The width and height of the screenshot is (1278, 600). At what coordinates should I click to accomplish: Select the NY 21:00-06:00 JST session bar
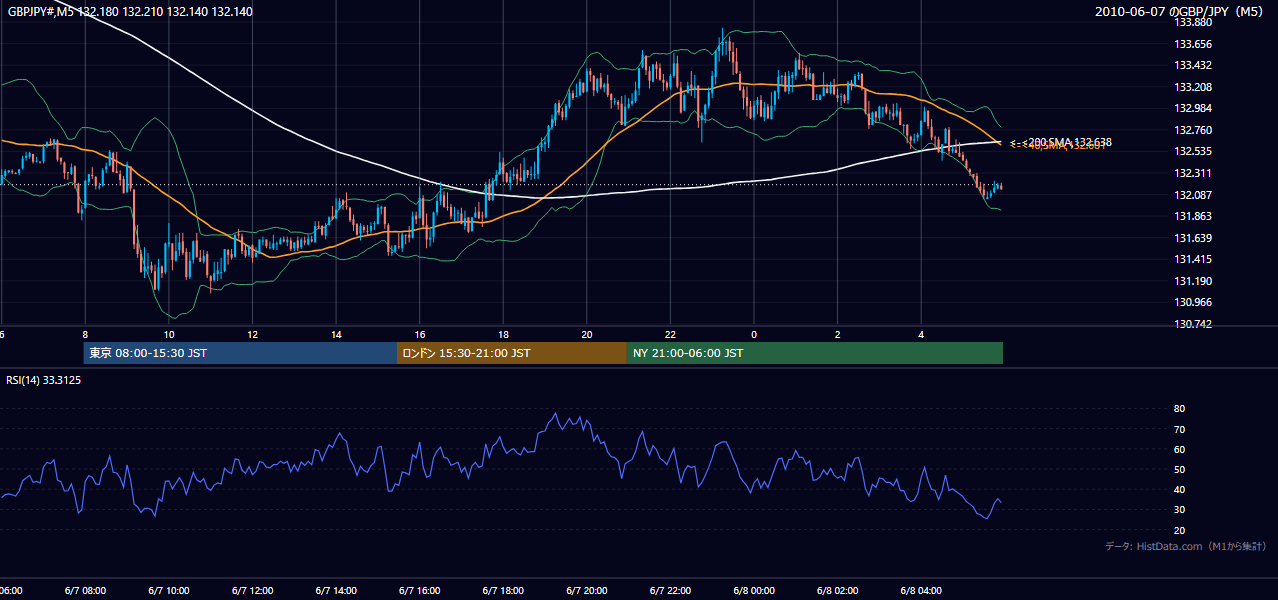click(x=815, y=353)
